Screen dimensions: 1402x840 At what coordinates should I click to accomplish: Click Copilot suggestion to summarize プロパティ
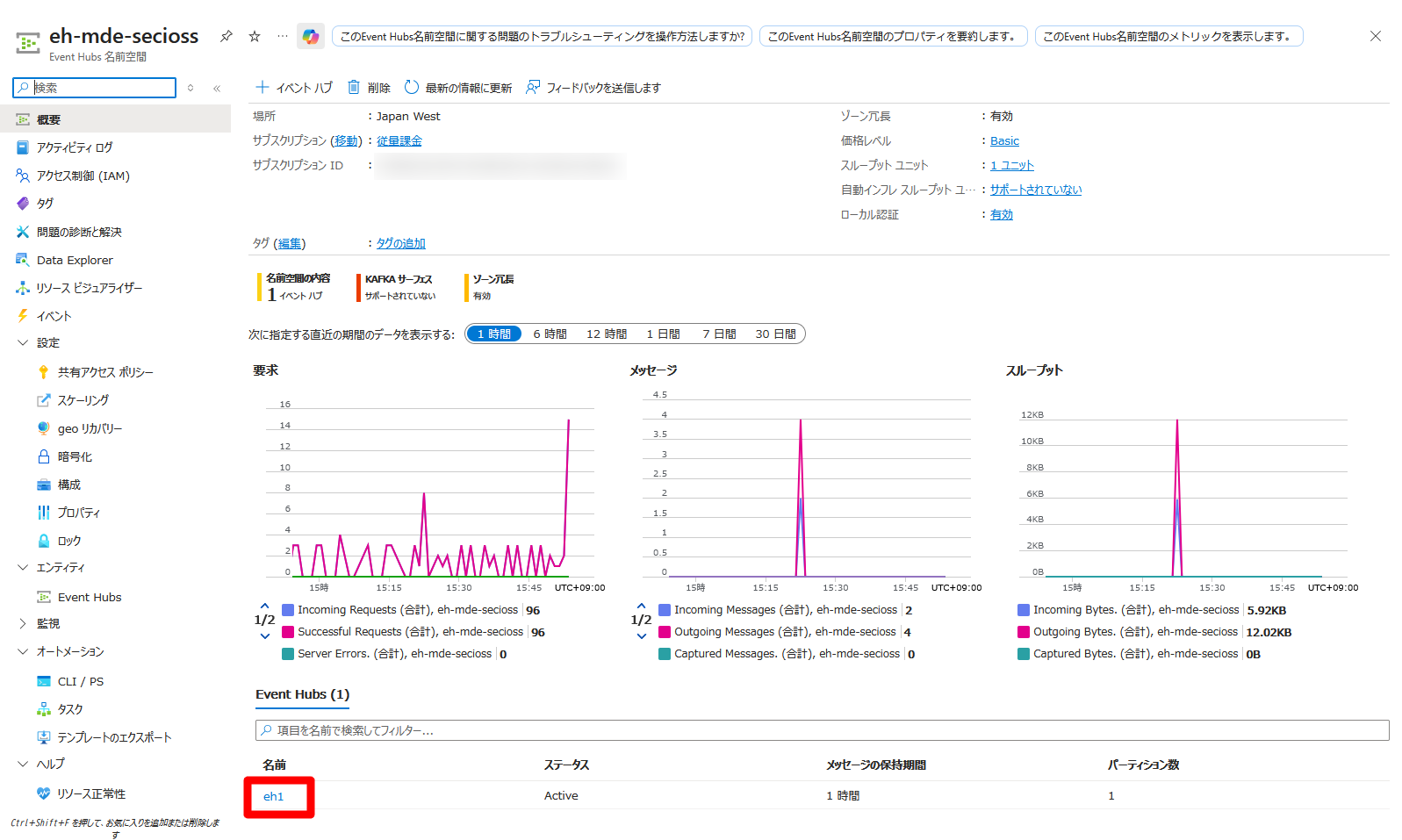coord(893,36)
